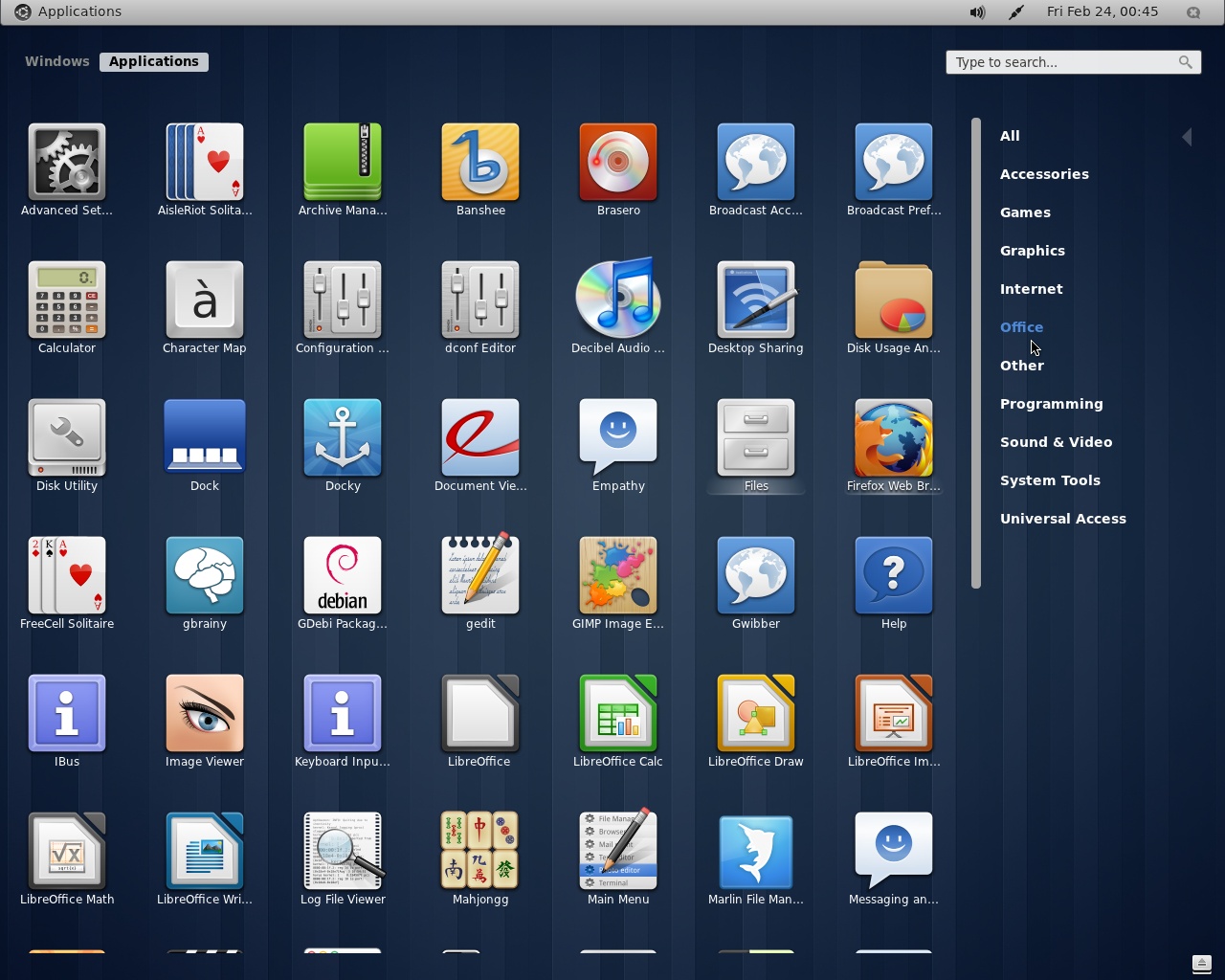Screen dimensions: 1225x980
Task: Launch LibreOffice Writer
Action: click(x=205, y=859)
